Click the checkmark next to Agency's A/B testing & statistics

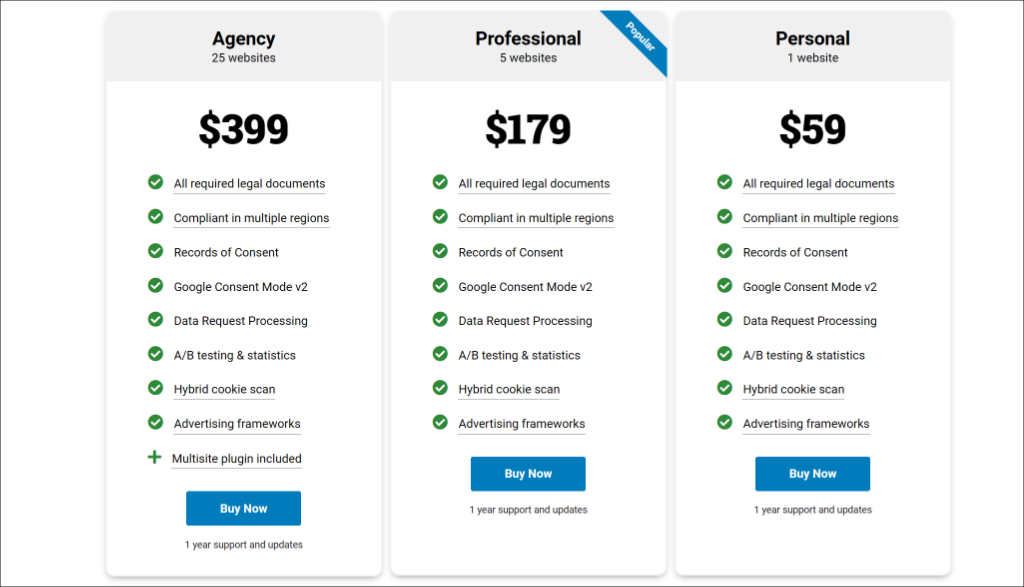pyautogui.click(x=155, y=354)
